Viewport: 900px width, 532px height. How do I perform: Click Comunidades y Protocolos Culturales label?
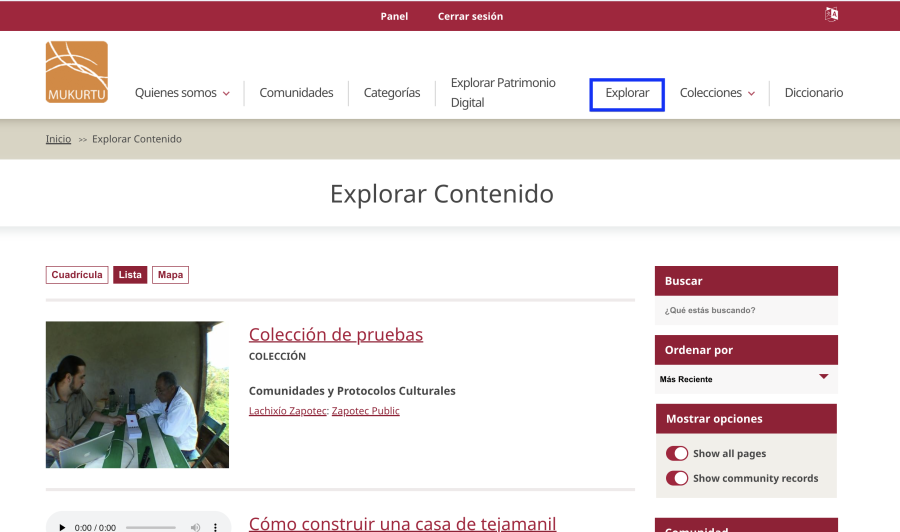pos(352,391)
